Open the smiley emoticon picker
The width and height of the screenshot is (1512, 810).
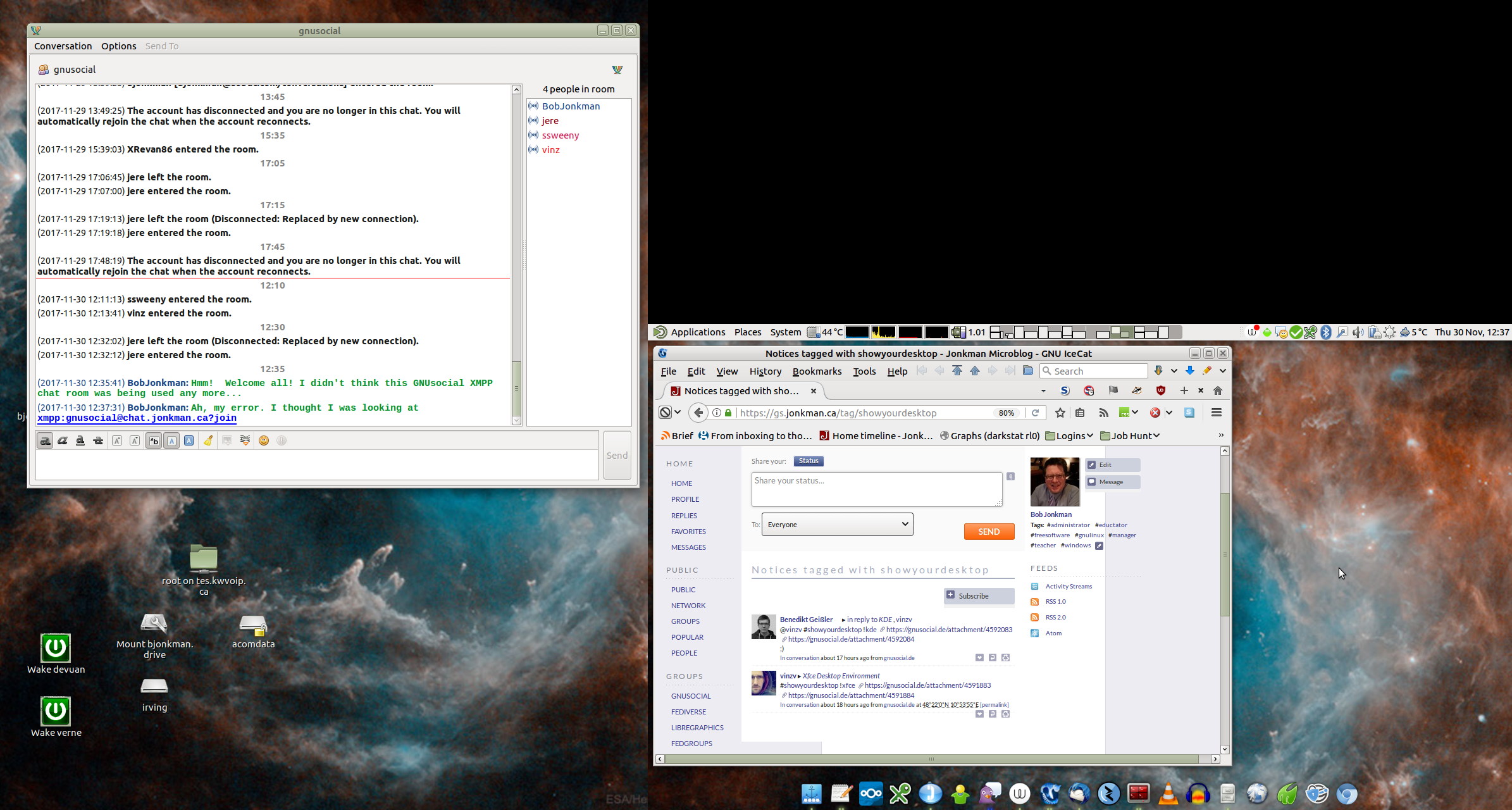click(264, 441)
